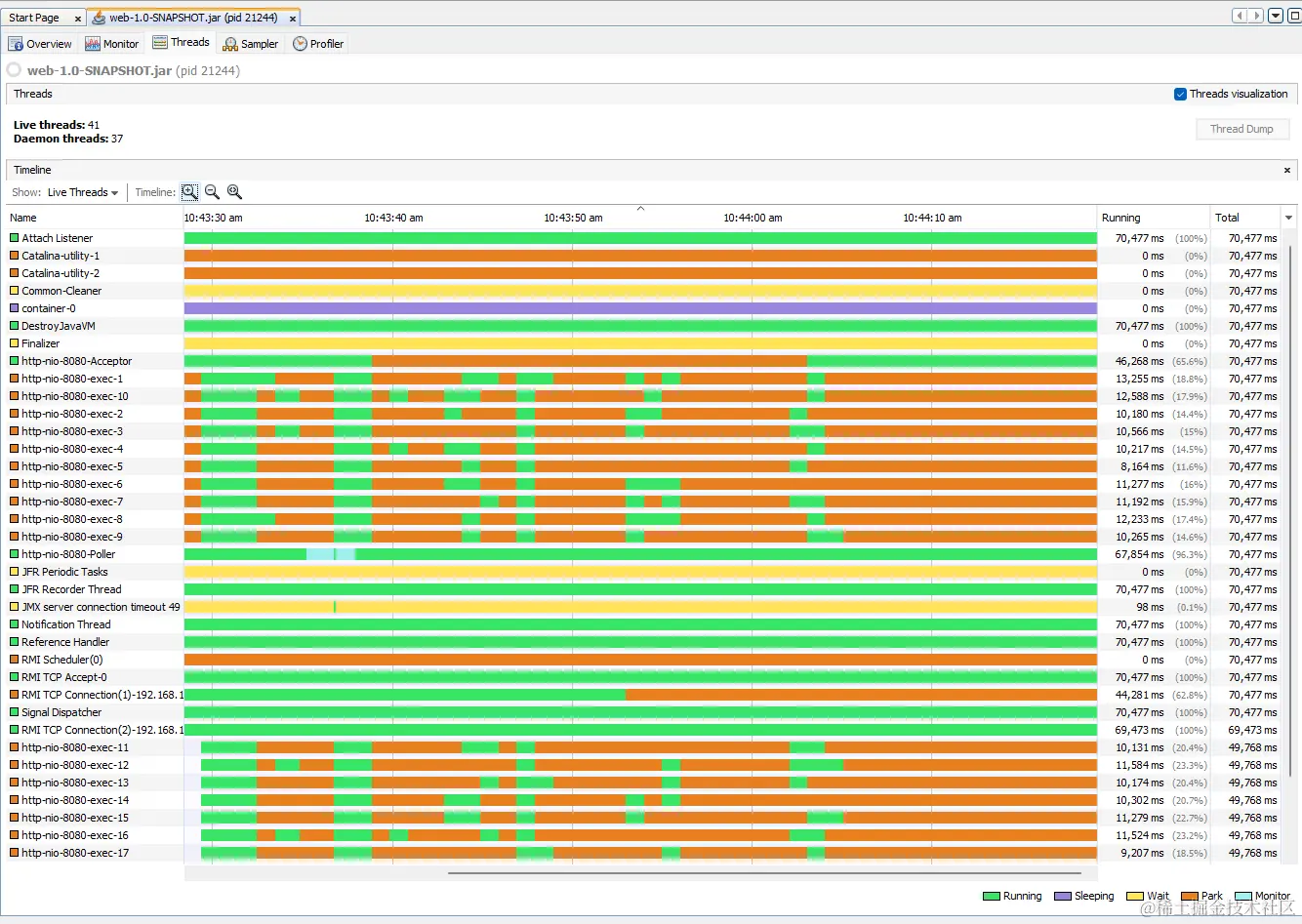Image resolution: width=1302 pixels, height=924 pixels.
Task: Click the container-0 purple timeline bar
Action: pyautogui.click(x=640, y=308)
